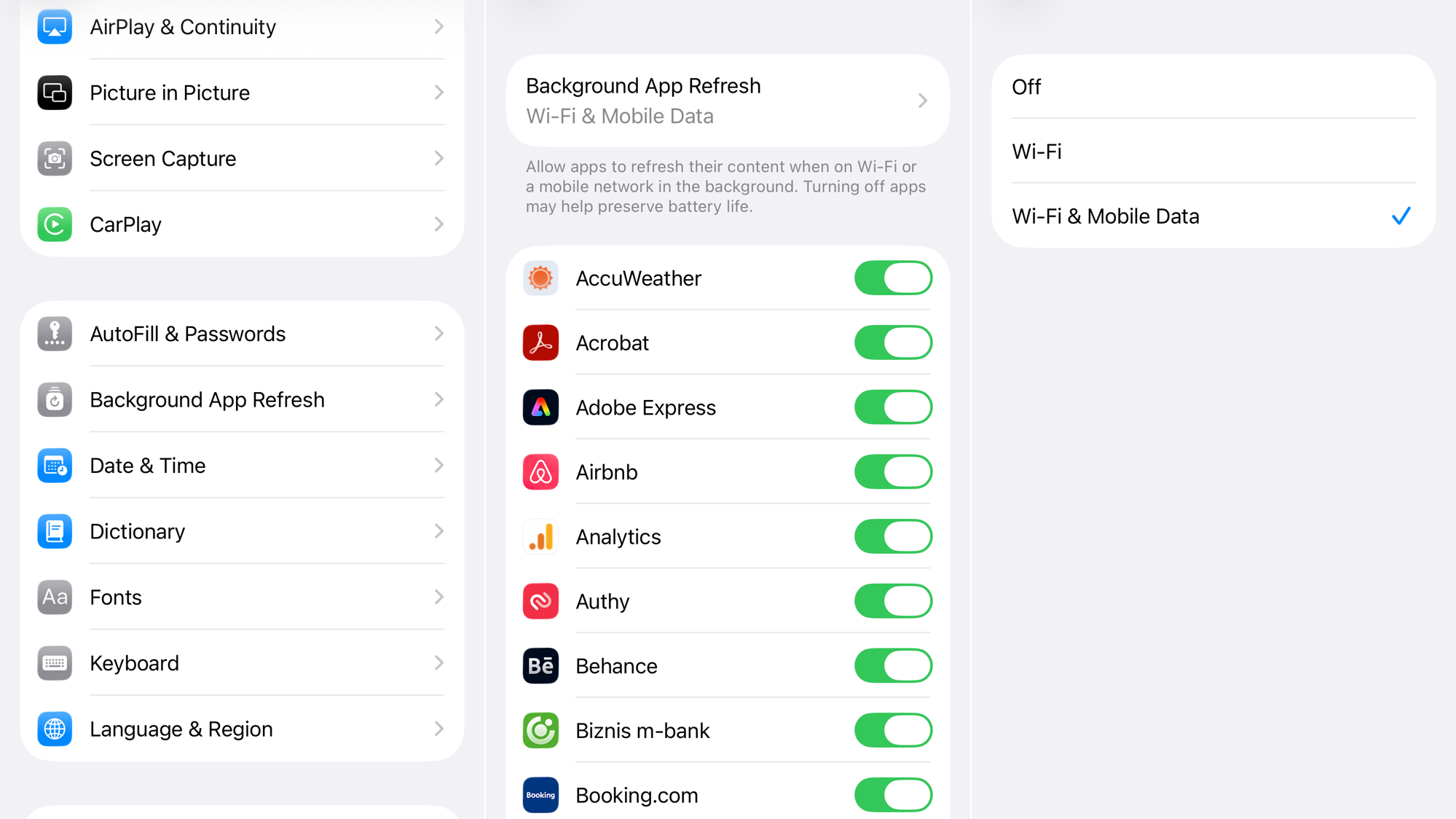
Task: Toggle Biznis m-bank background refresh off
Action: pyautogui.click(x=893, y=731)
